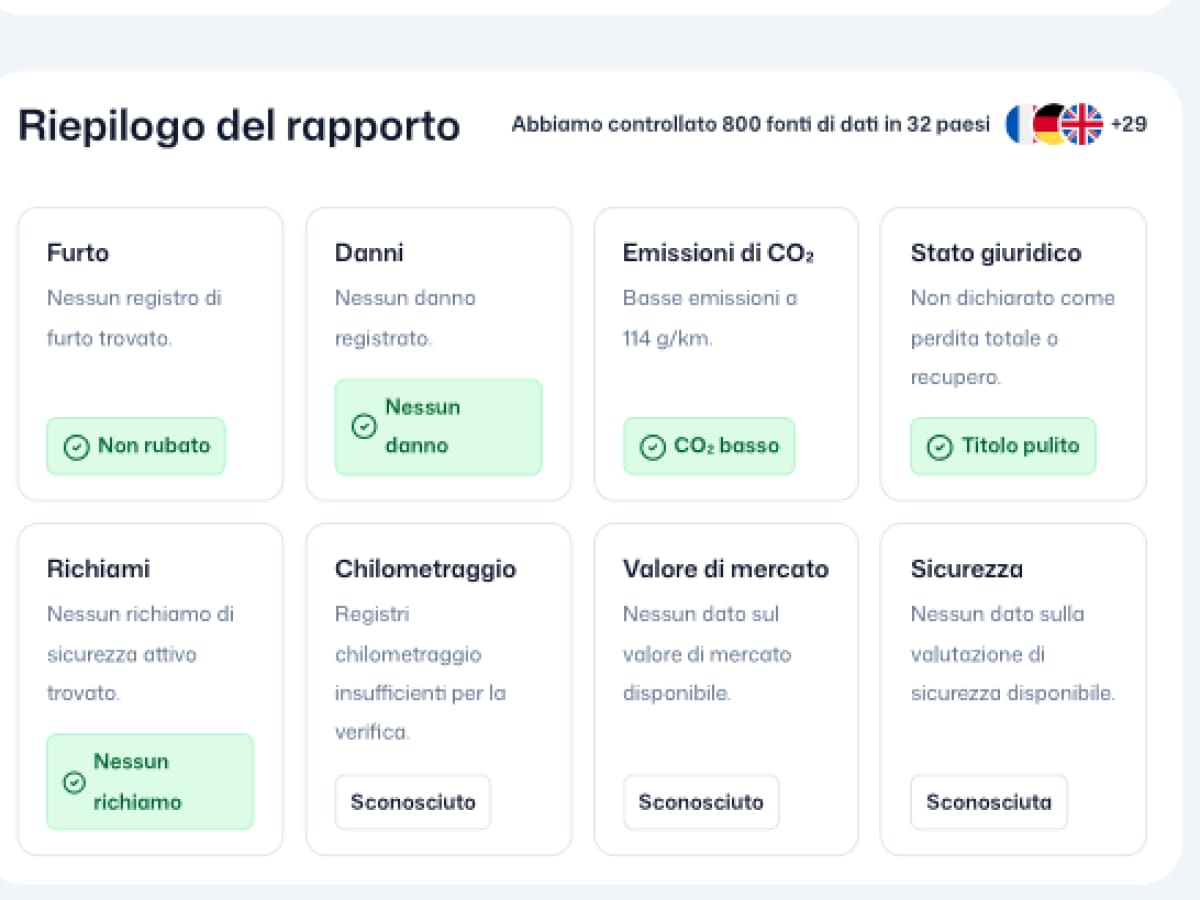Click checkmark icon in Nessun richiamo badge
The image size is (1200, 900).
coord(74,782)
